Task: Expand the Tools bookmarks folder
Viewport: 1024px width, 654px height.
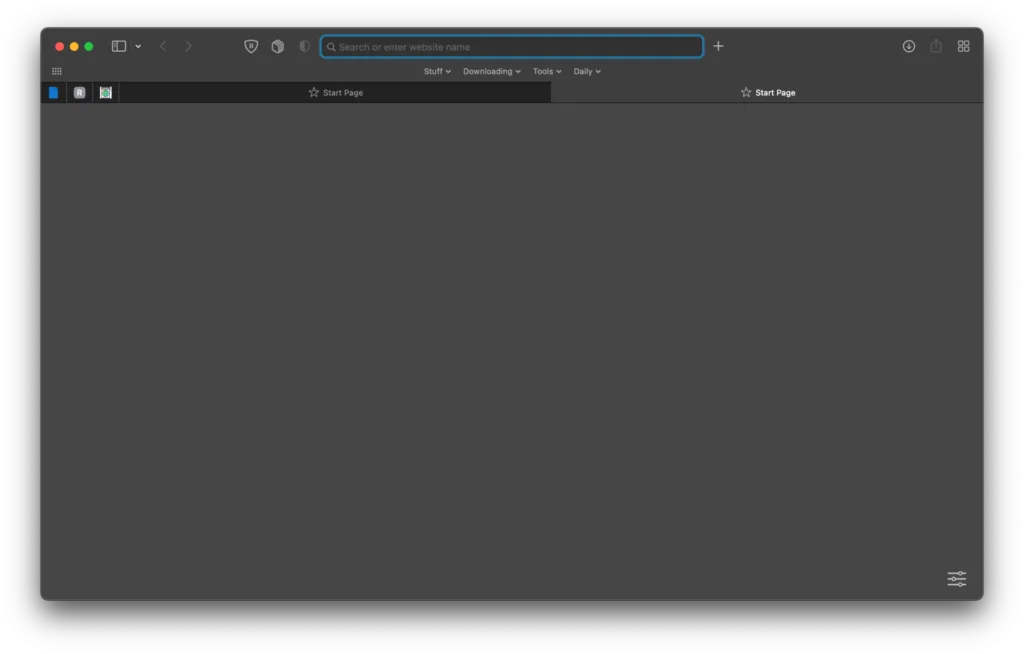Action: (547, 71)
